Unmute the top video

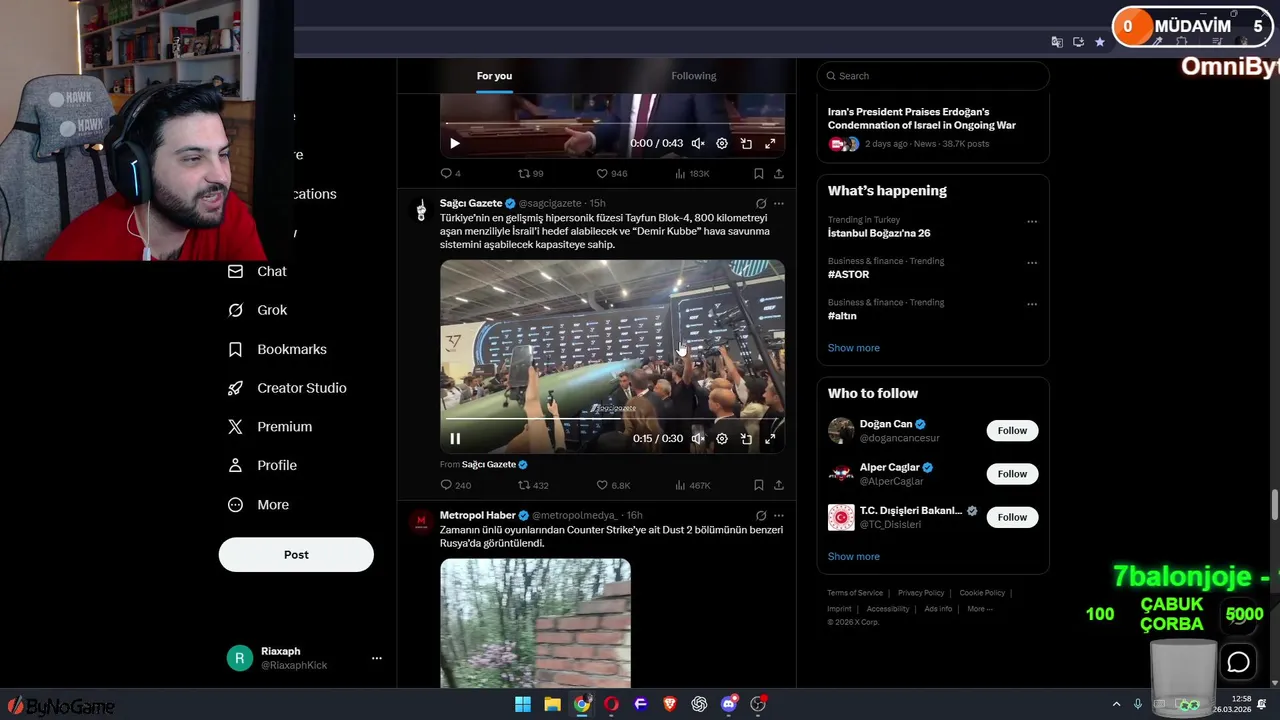click(698, 143)
